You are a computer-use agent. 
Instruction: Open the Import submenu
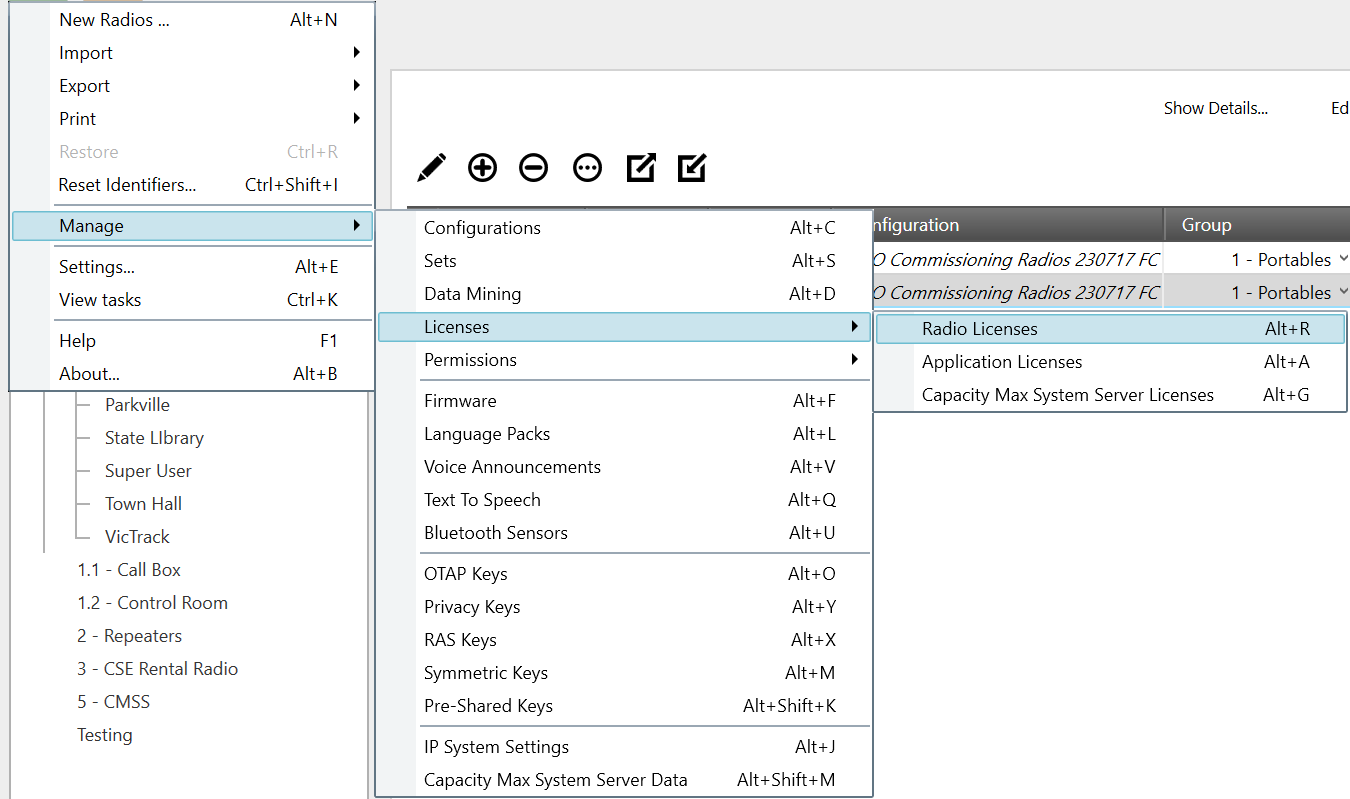192,53
